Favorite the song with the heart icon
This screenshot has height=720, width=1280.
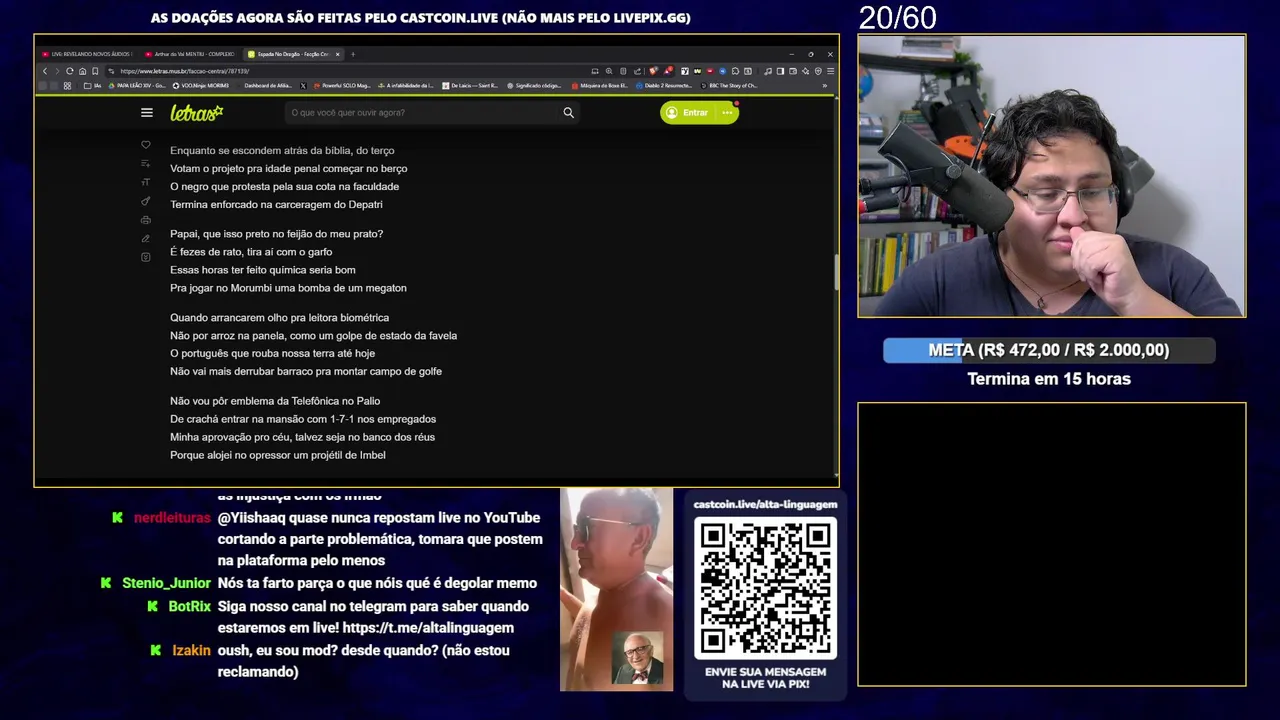[145, 145]
